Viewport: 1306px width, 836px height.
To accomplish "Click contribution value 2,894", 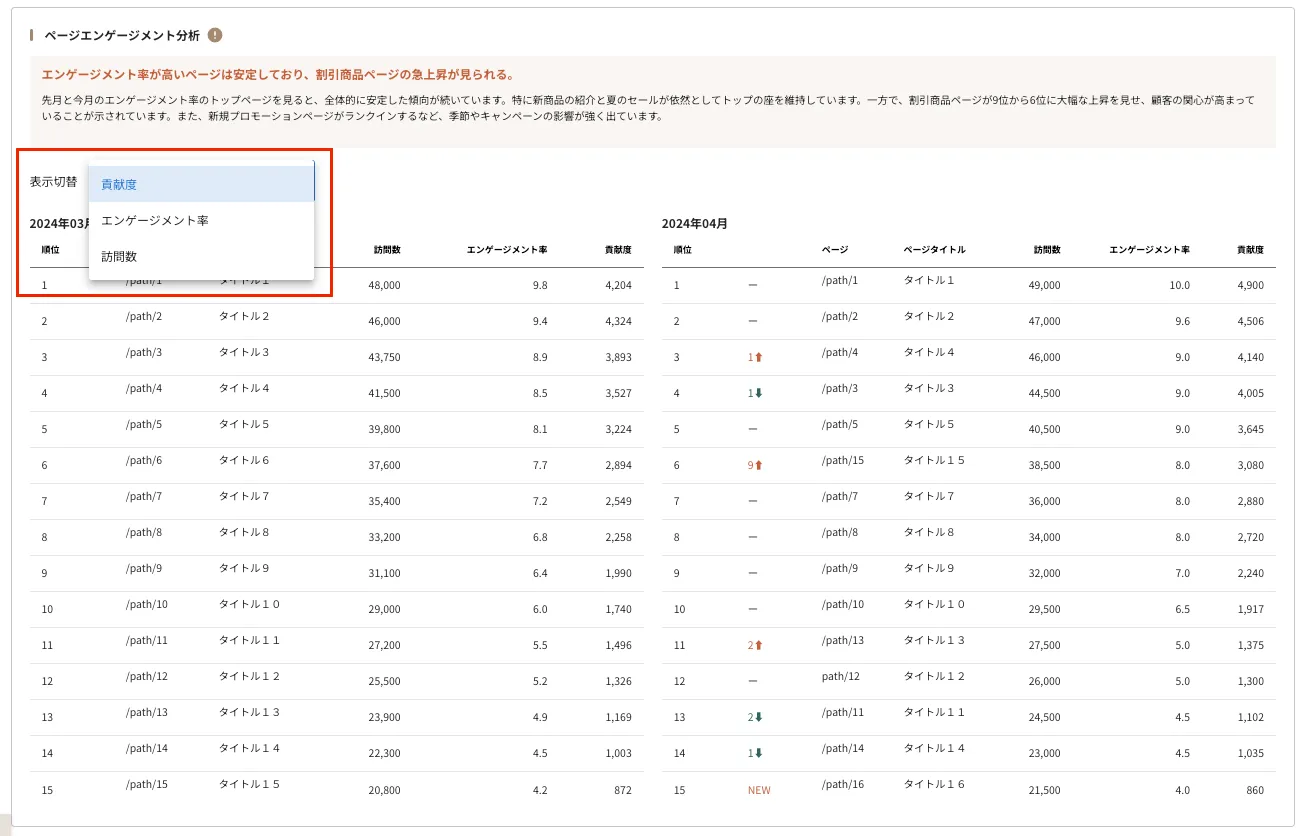I will (x=618, y=465).
